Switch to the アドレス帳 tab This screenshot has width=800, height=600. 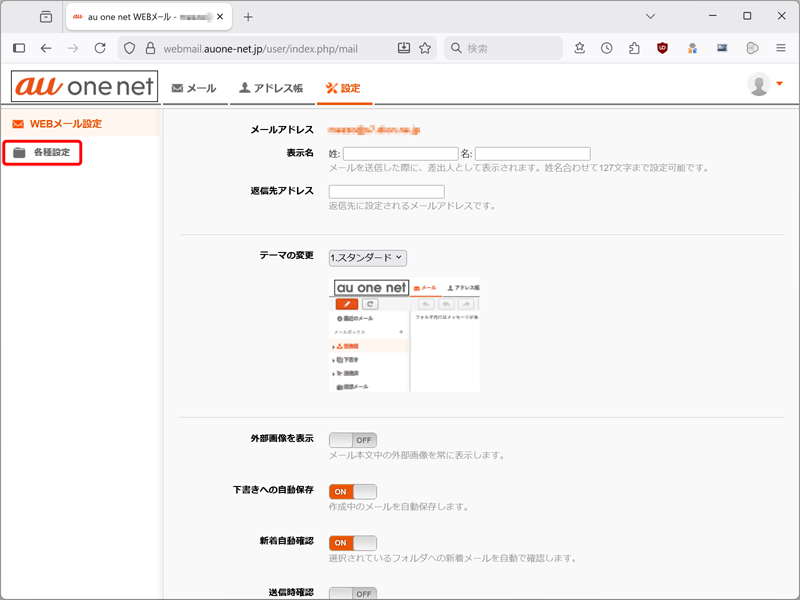(x=271, y=88)
